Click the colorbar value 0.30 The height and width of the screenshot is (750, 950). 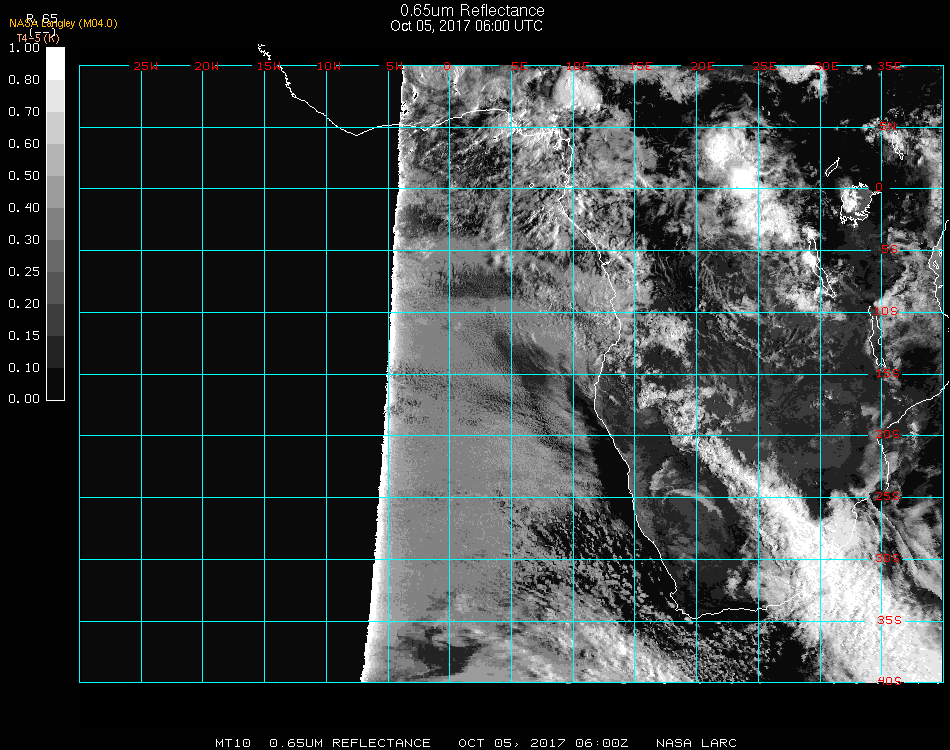(x=24, y=241)
